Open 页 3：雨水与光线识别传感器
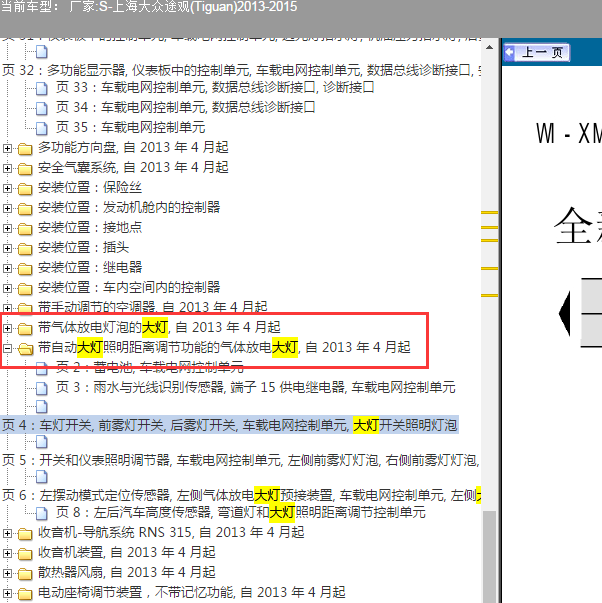 pyautogui.click(x=255, y=387)
